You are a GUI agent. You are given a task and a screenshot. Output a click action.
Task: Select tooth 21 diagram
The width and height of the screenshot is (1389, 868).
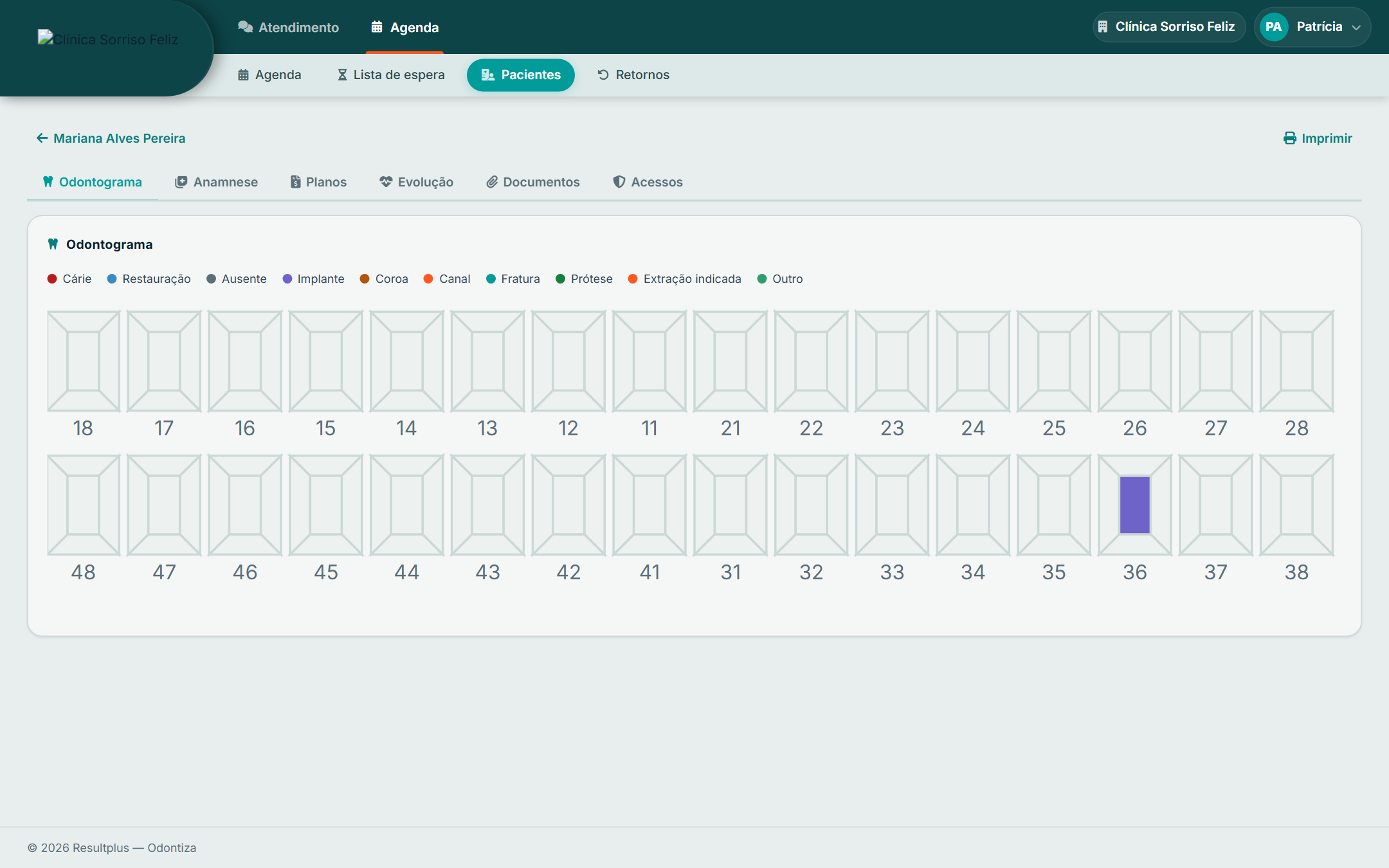731,361
